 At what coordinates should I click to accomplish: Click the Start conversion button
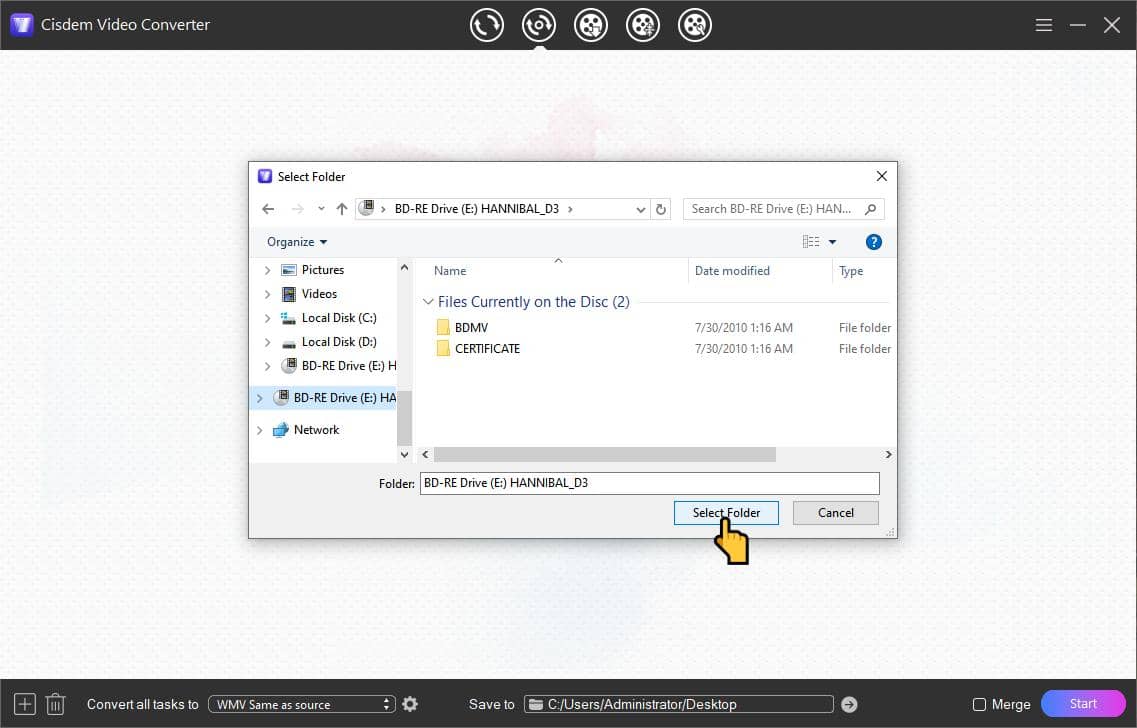(1082, 704)
